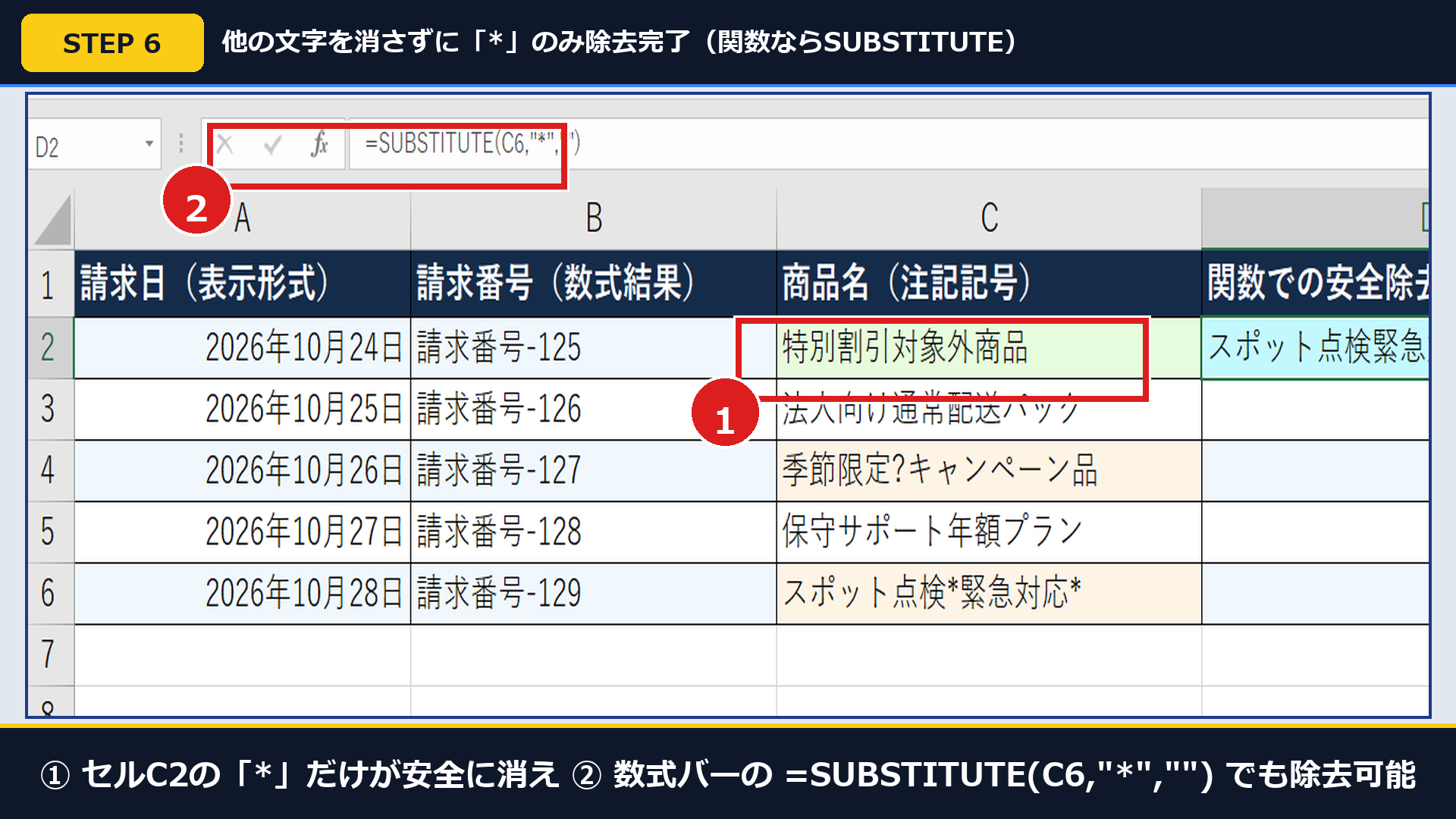Select column A header

pyautogui.click(x=243, y=218)
